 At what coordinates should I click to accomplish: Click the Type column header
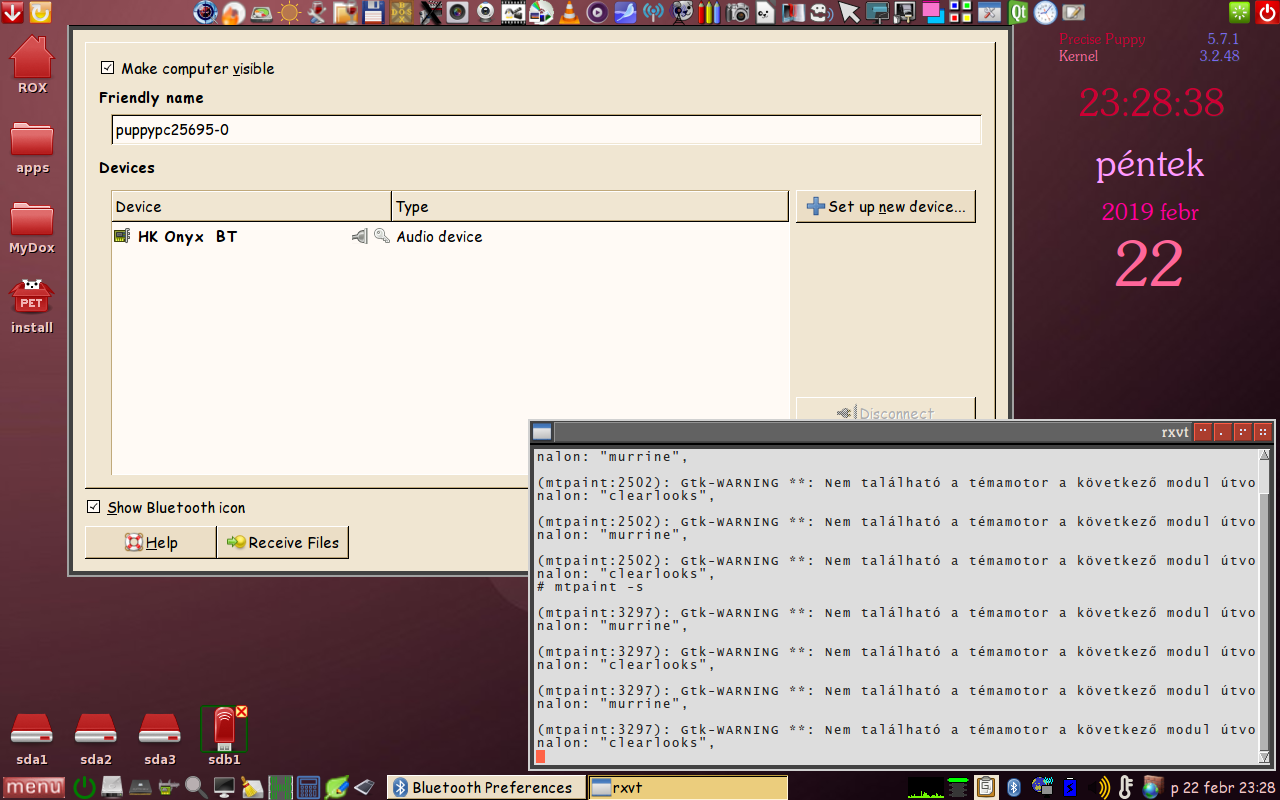590,207
